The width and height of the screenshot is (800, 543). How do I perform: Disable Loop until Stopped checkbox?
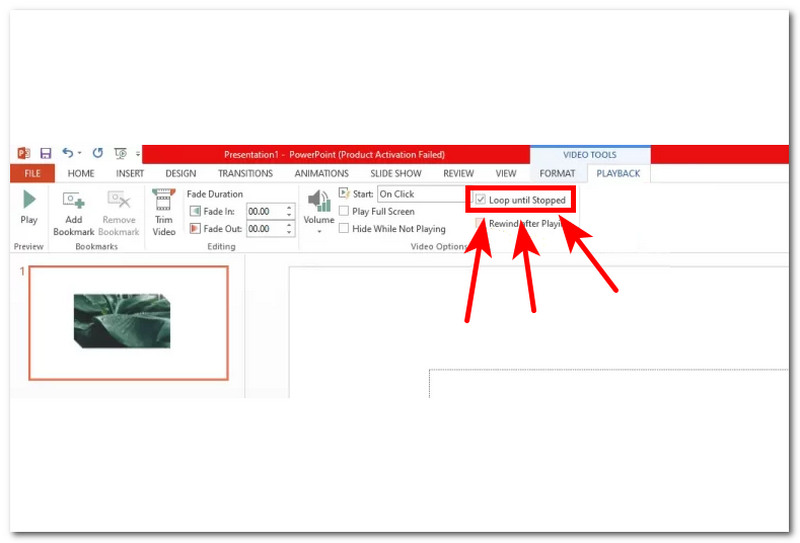click(x=481, y=200)
